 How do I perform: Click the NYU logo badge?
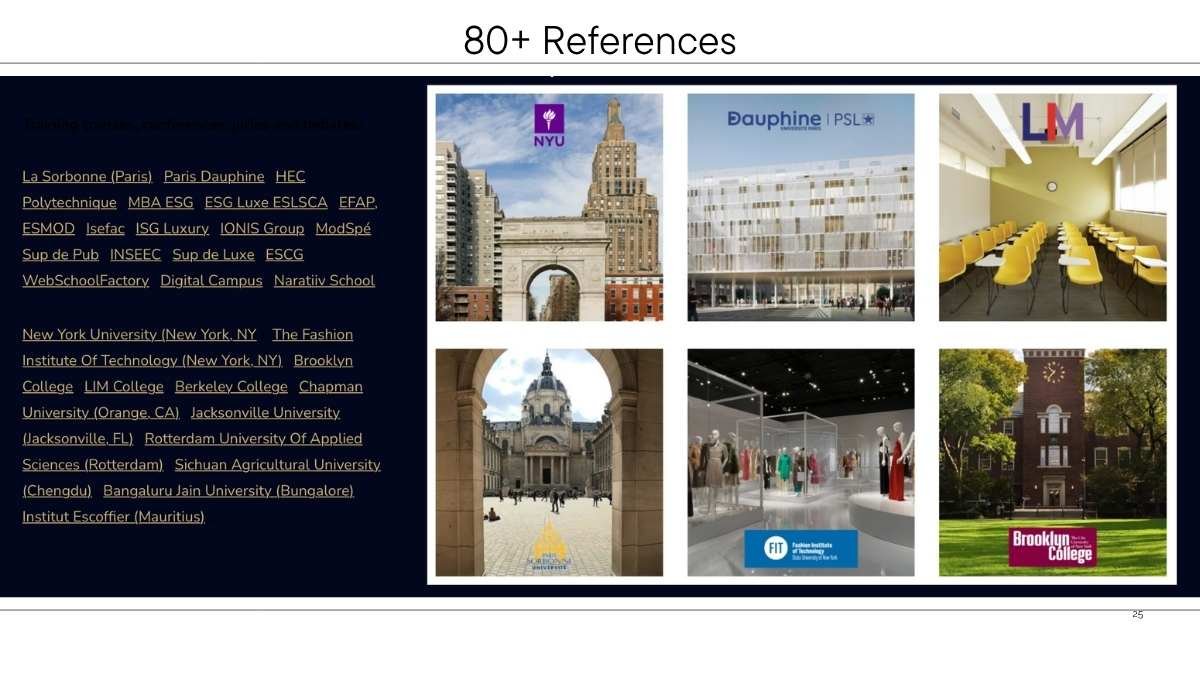pos(549,126)
